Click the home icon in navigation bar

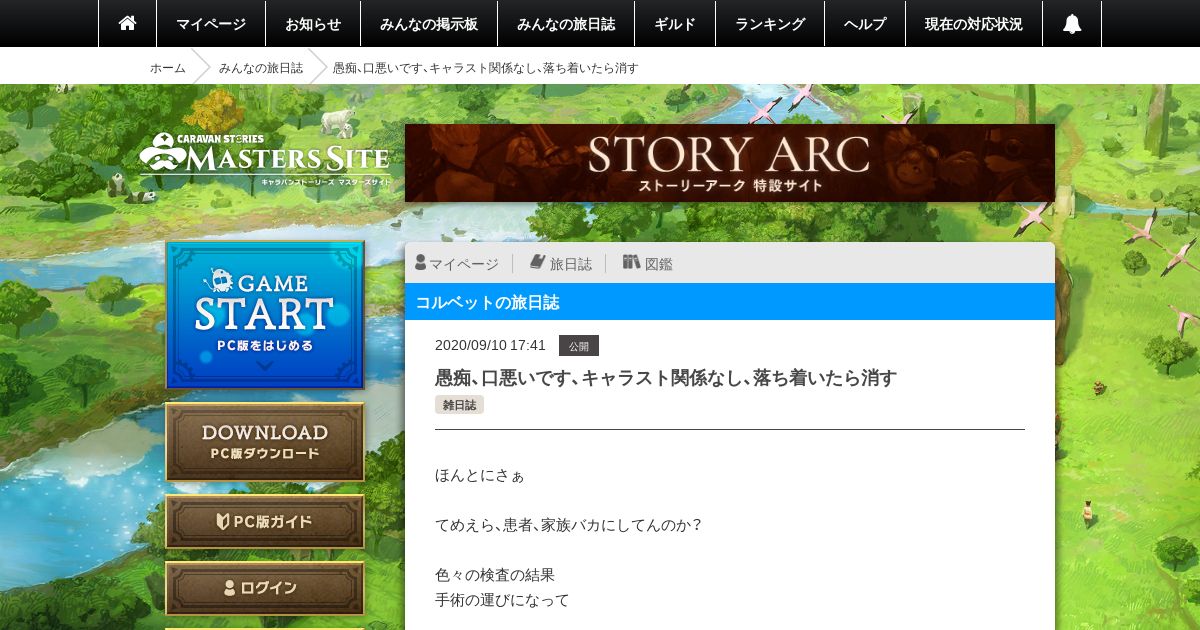click(127, 23)
